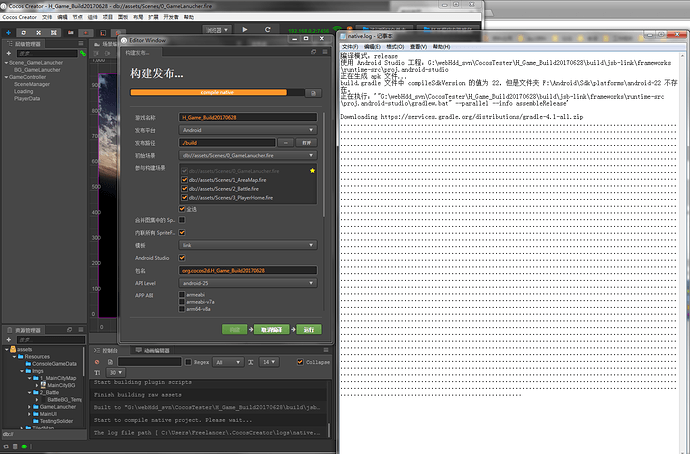Click the preview play button
The image size is (690, 454).
[245, 29]
